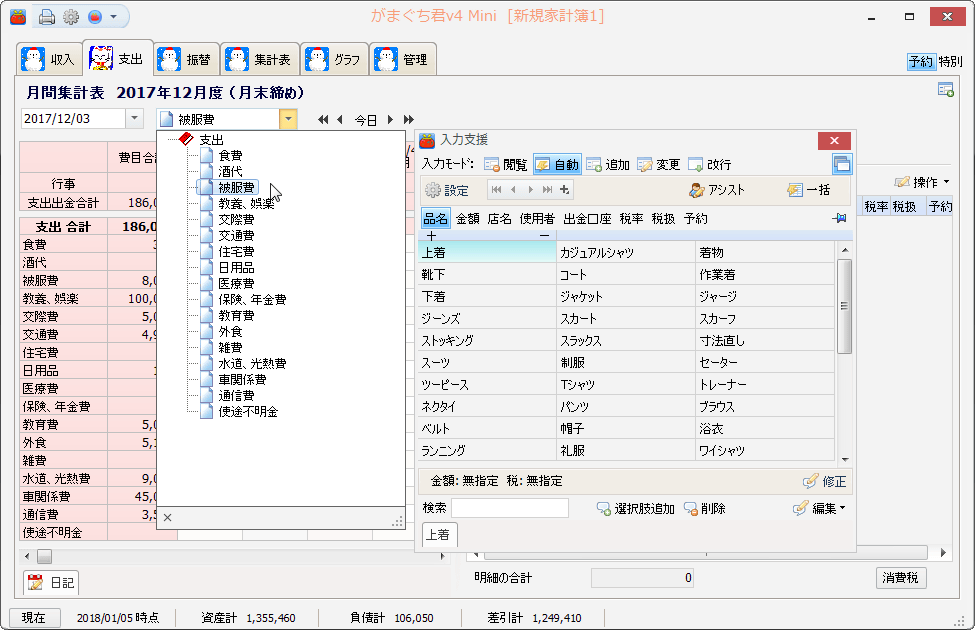975x630 pixels.
Task: Click 選択肢追加 button
Action: 635,509
